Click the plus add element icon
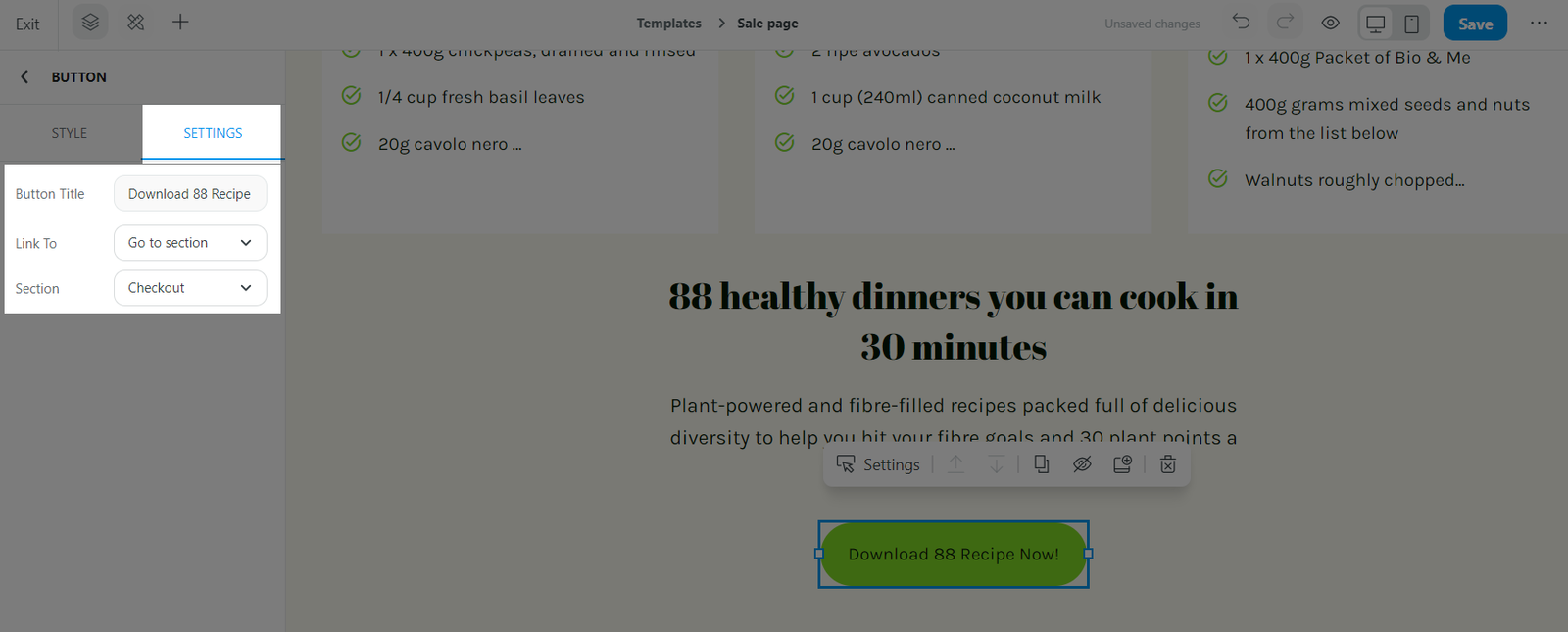Viewport: 1568px width, 632px height. [x=180, y=23]
